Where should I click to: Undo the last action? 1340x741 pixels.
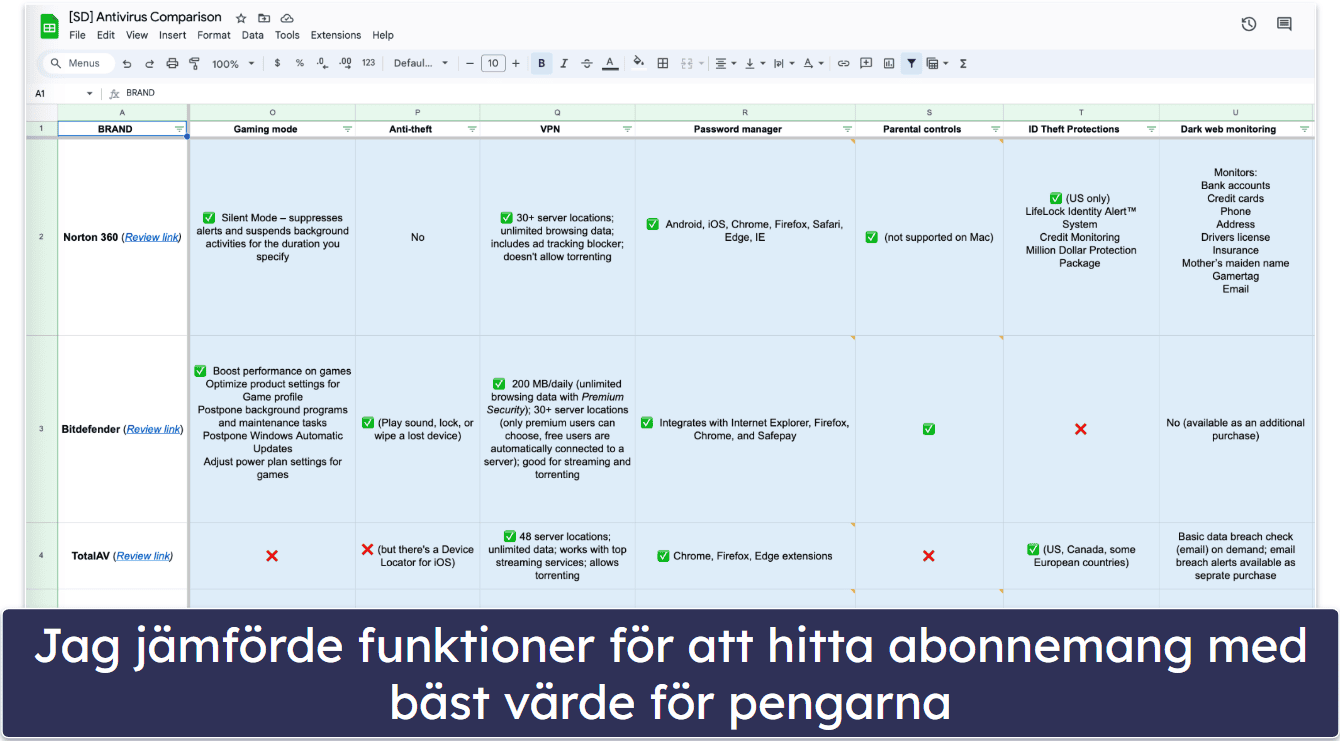[127, 63]
